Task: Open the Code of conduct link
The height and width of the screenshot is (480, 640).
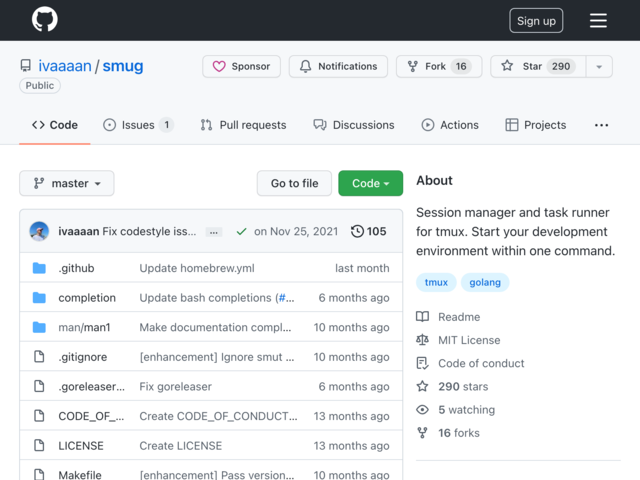Action: click(481, 363)
